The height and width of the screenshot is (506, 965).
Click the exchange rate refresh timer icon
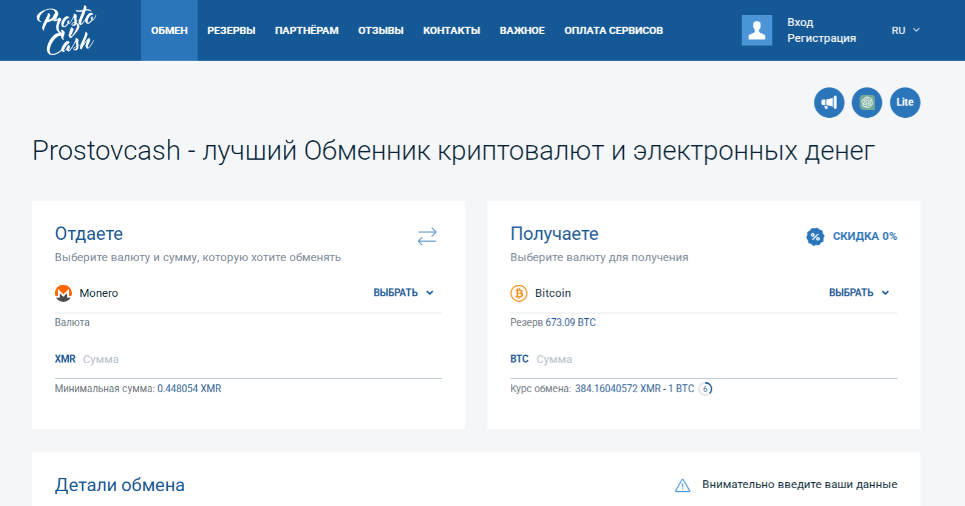[x=705, y=388]
